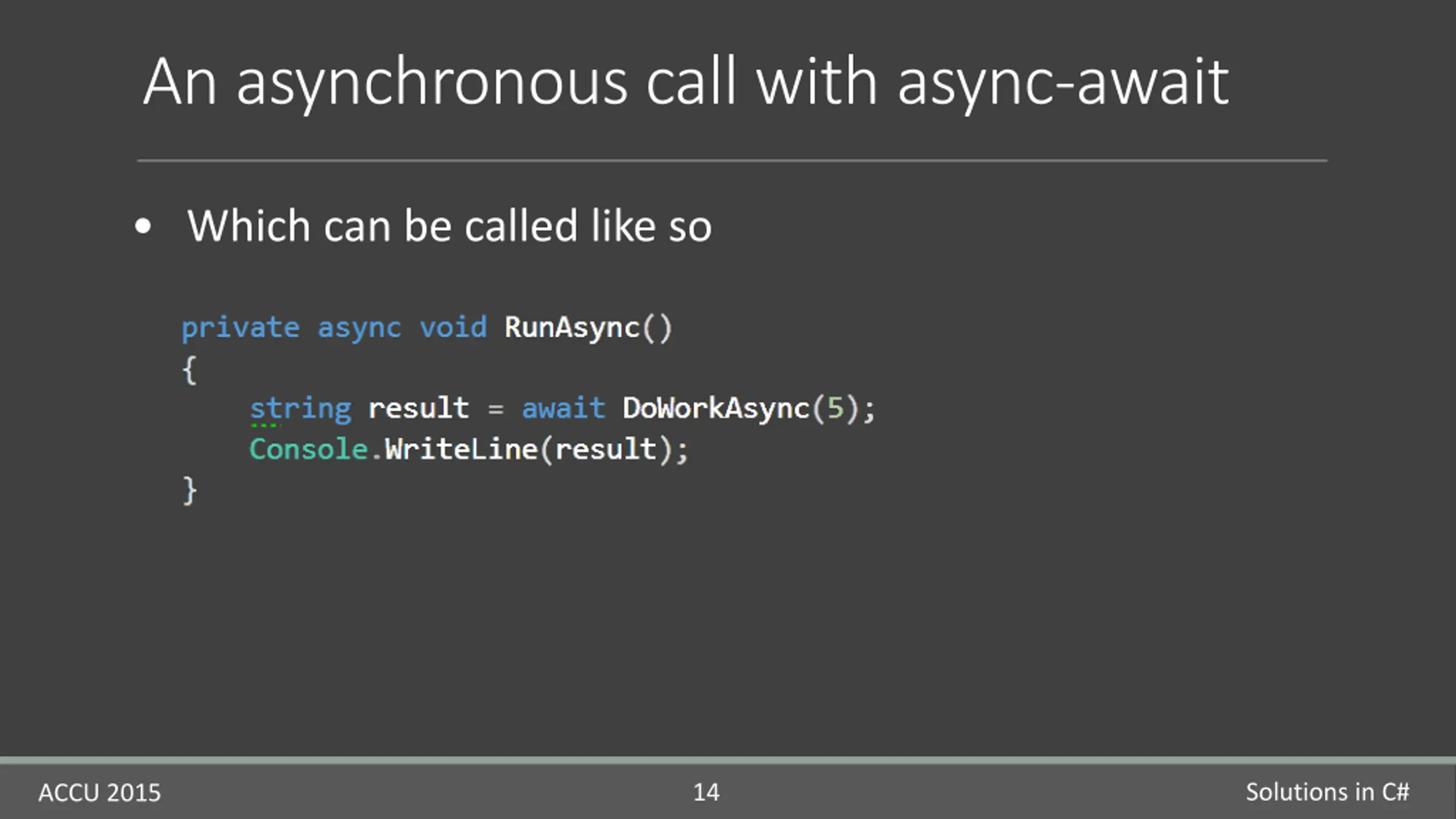The height and width of the screenshot is (819, 1456).
Task: Click the method name 'RunAsync()'
Action: tap(589, 328)
